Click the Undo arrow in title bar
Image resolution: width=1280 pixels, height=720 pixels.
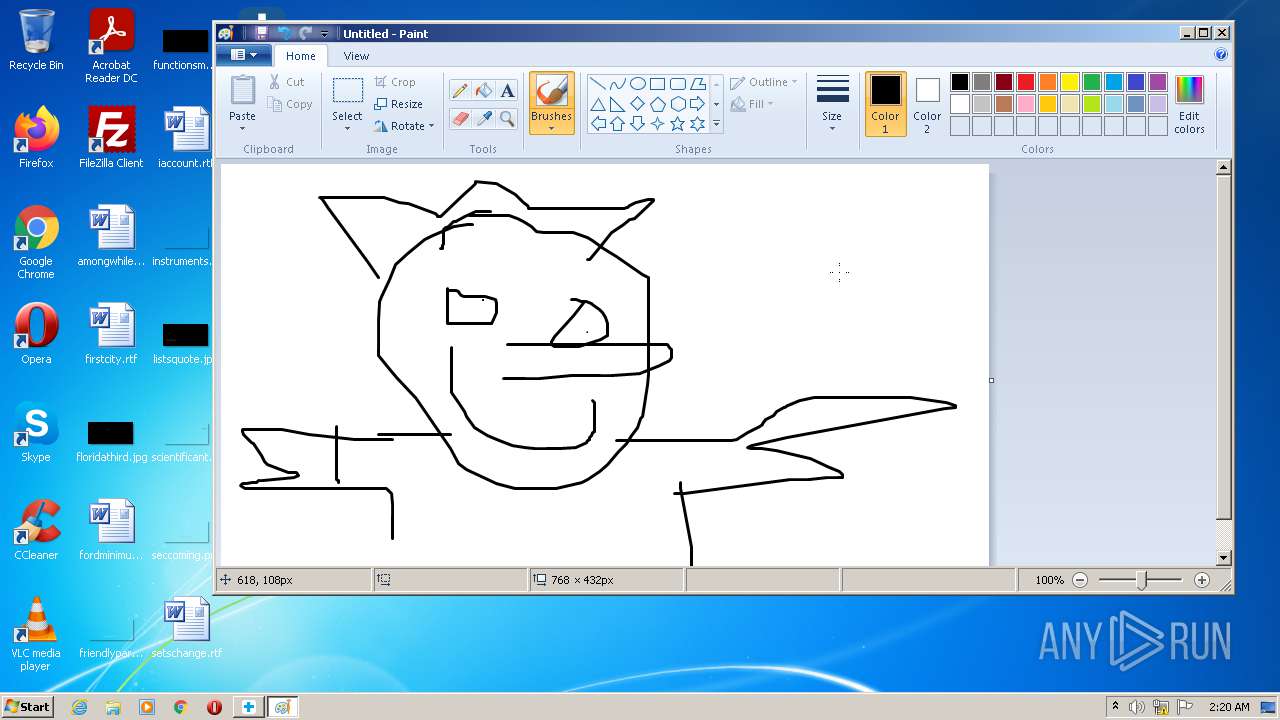click(x=285, y=33)
